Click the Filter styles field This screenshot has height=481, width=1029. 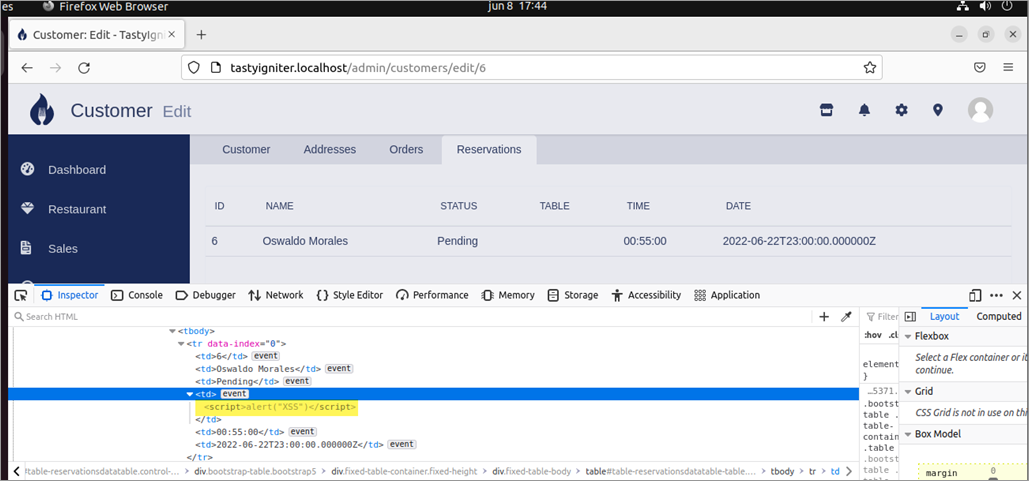coord(881,317)
